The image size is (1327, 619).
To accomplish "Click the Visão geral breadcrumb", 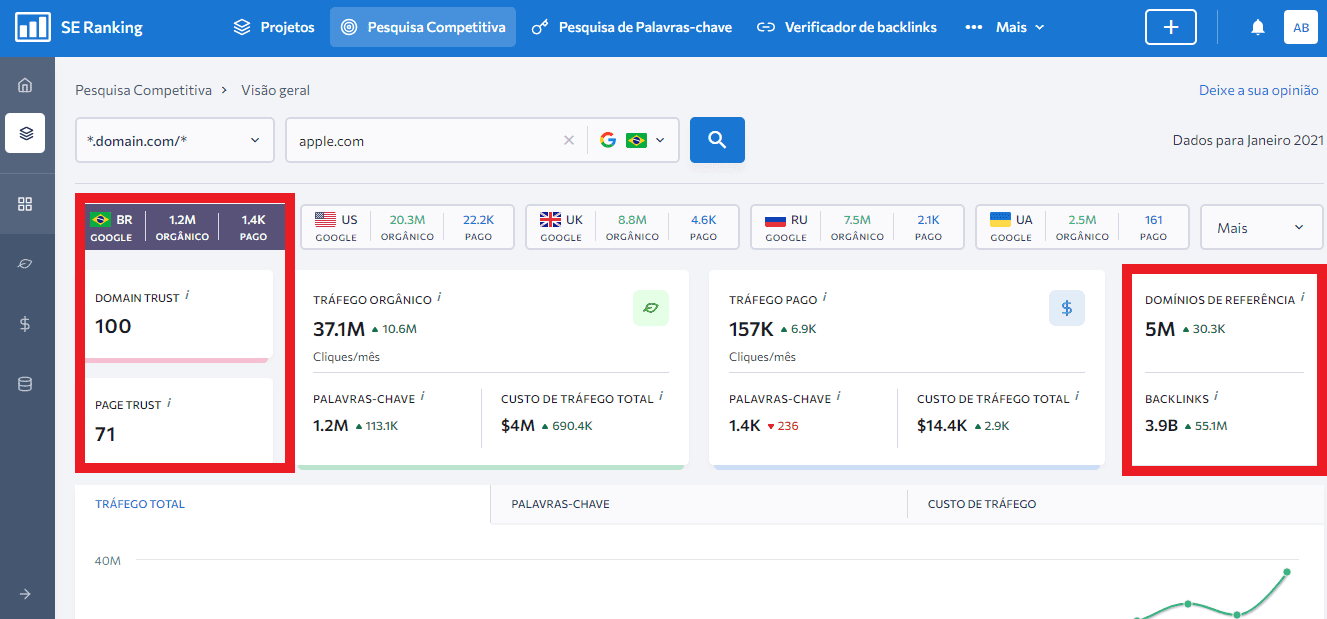I will 276,90.
